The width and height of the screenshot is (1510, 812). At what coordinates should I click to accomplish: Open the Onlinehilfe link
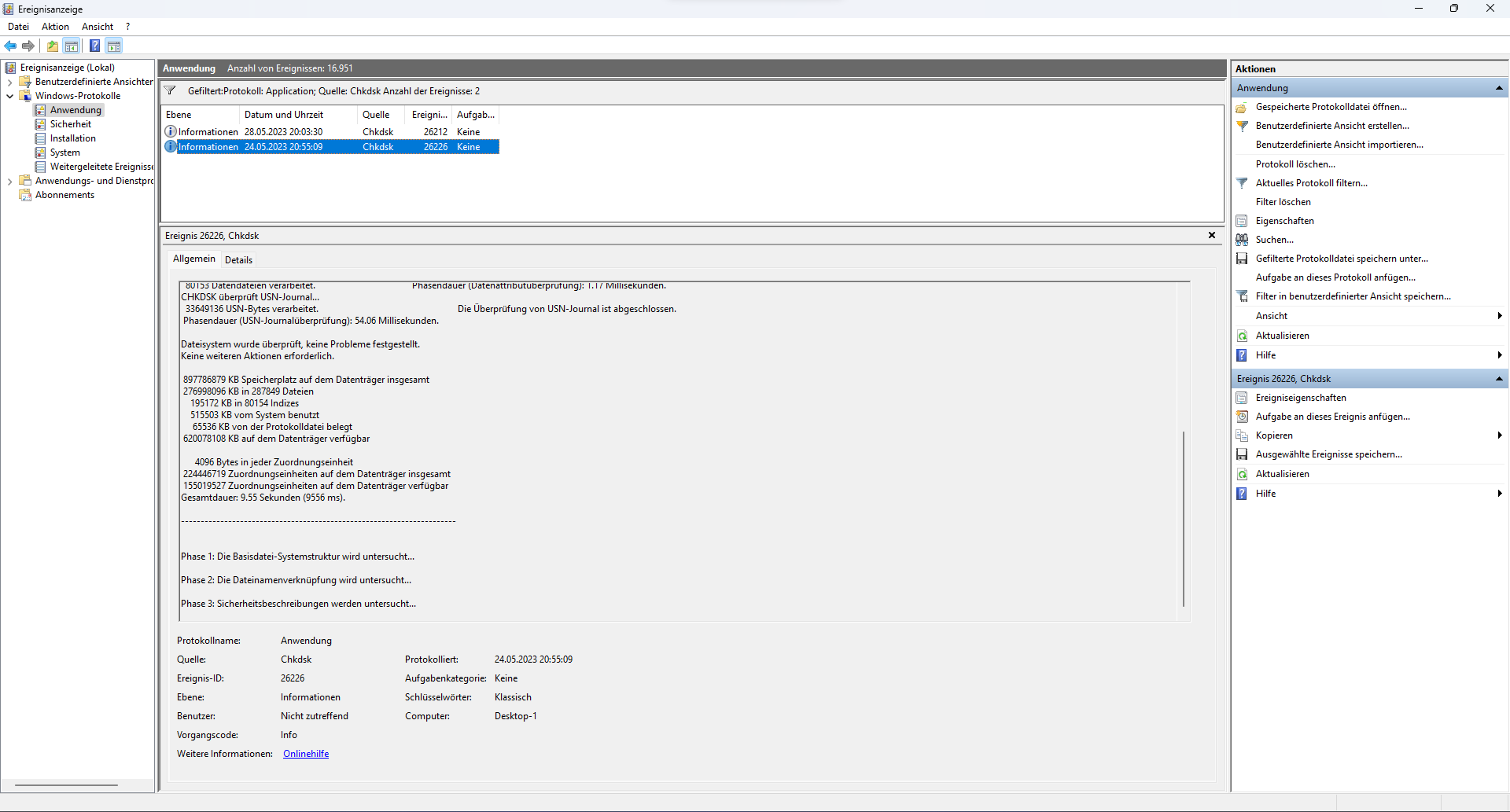point(306,754)
